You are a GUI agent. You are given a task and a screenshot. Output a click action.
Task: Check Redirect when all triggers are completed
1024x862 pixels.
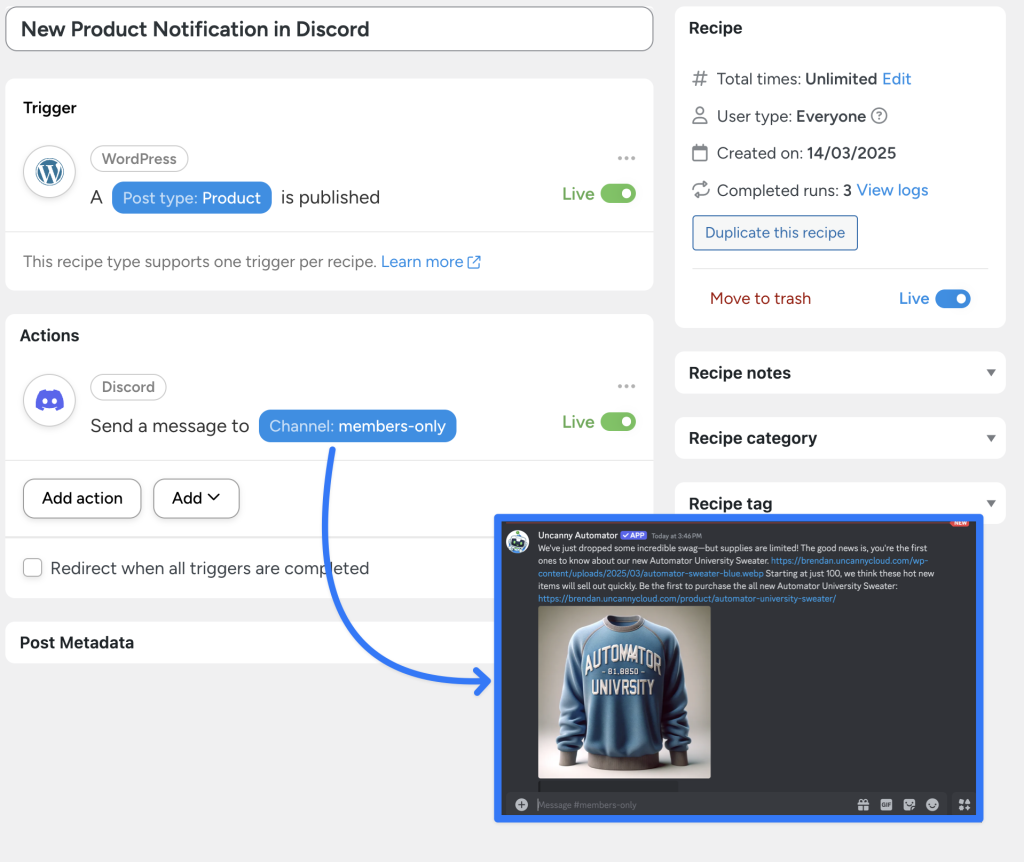[30, 567]
